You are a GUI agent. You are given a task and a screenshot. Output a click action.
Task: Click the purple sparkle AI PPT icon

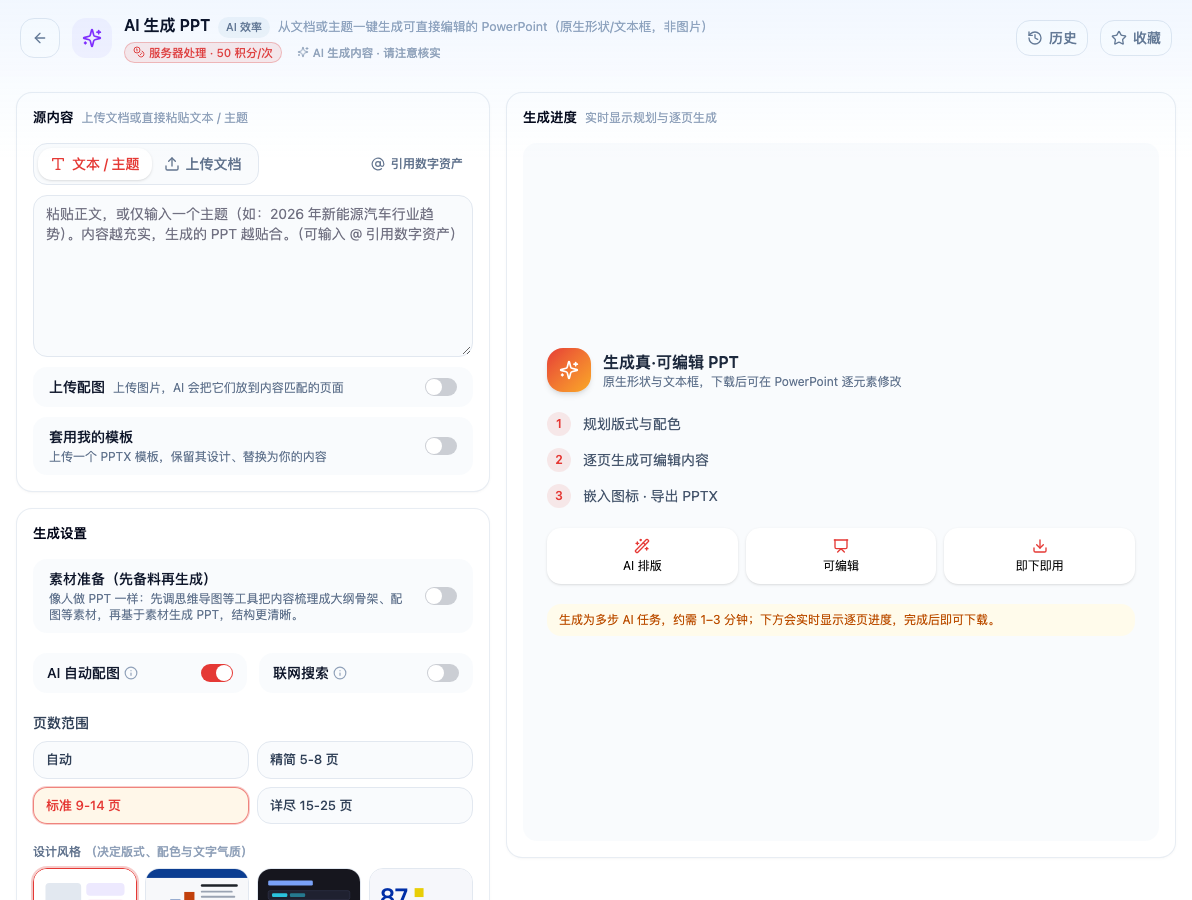(92, 38)
